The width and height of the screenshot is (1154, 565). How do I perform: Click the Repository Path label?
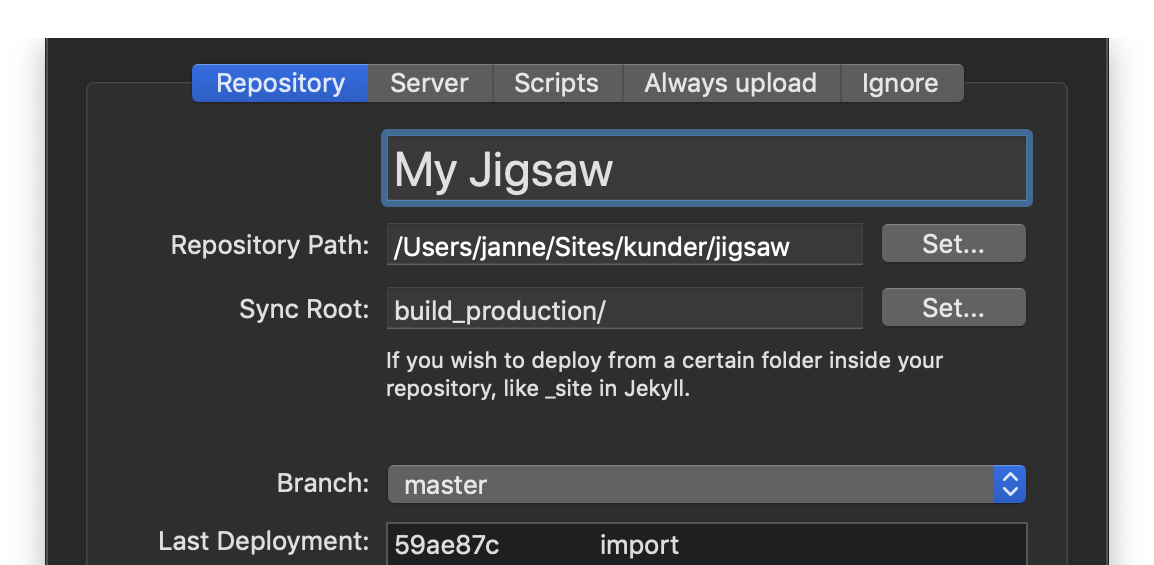[270, 245]
